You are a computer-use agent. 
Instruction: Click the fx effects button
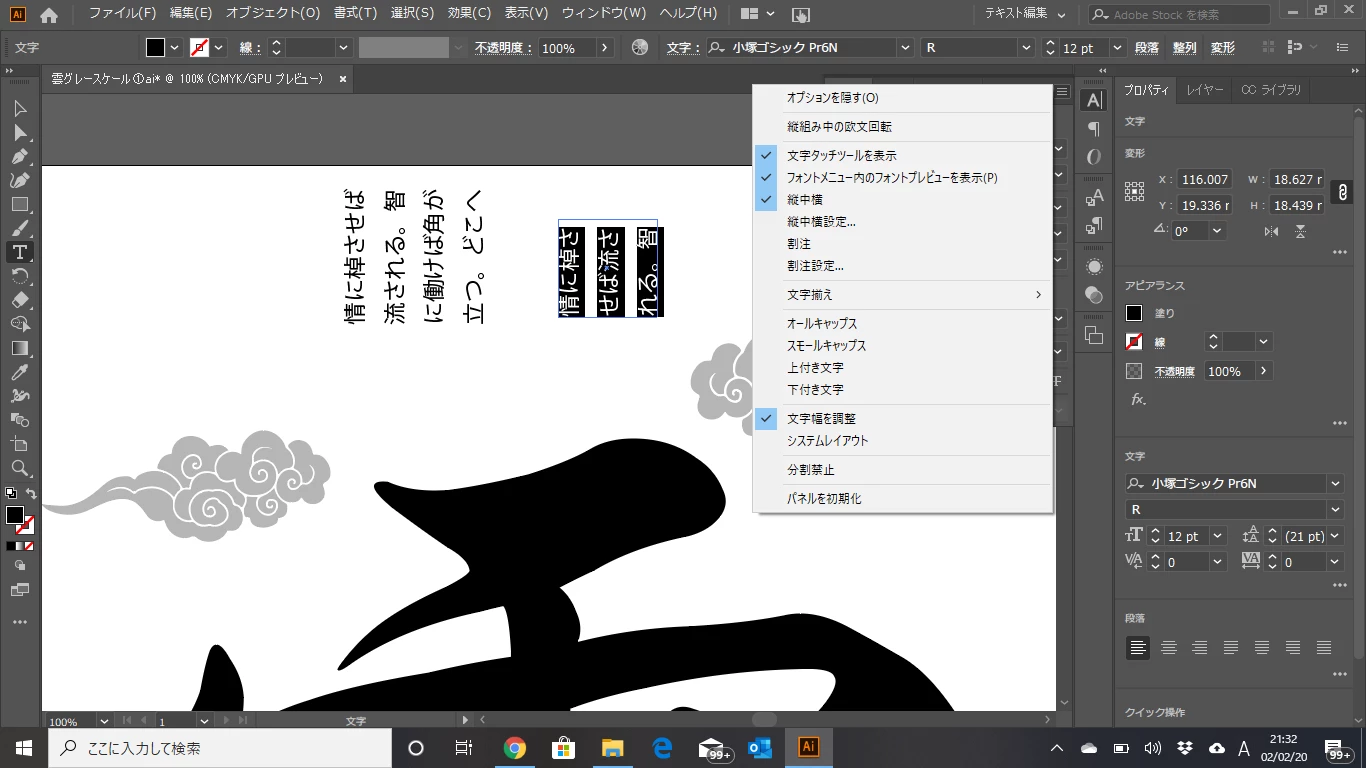1138,399
